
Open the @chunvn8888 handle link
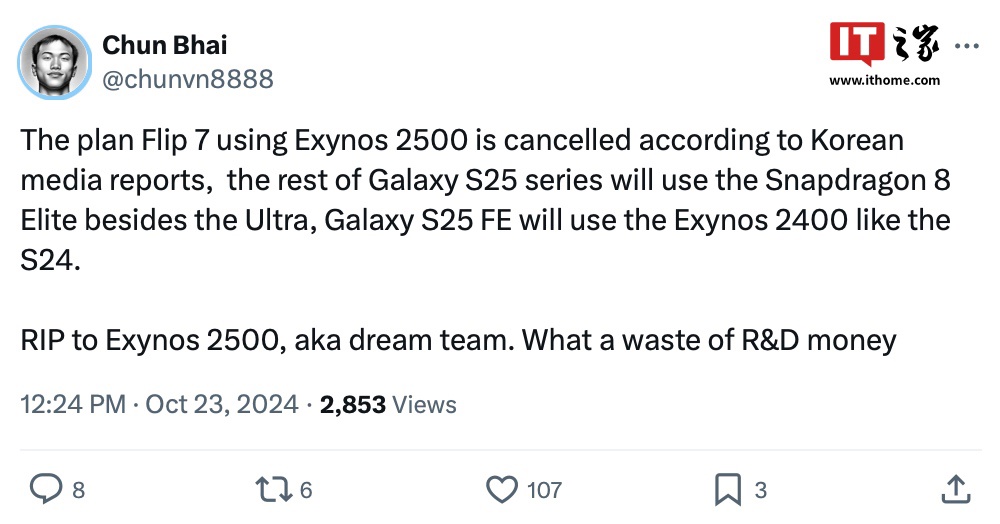(188, 79)
